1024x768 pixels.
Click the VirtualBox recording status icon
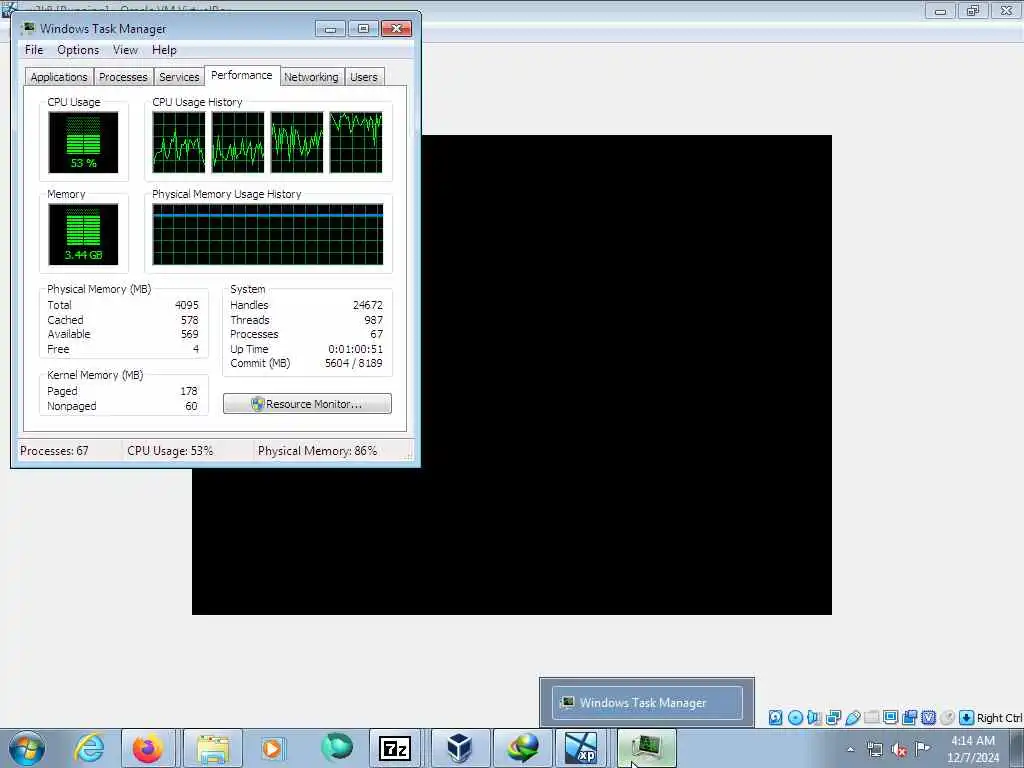click(909, 718)
